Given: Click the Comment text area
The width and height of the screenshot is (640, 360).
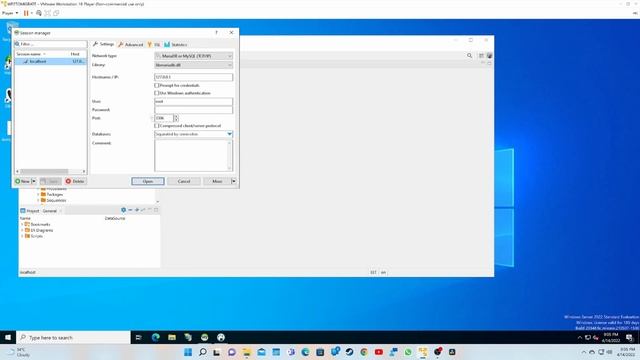Looking at the screenshot, I should 193,156.
